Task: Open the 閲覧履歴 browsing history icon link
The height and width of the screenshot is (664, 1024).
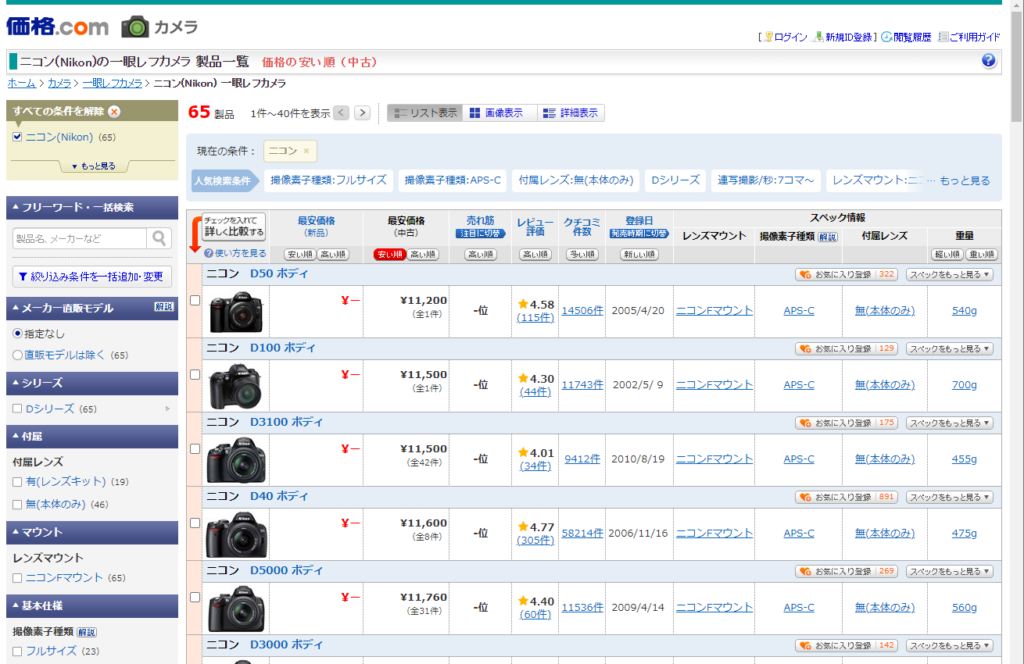Action: point(906,37)
